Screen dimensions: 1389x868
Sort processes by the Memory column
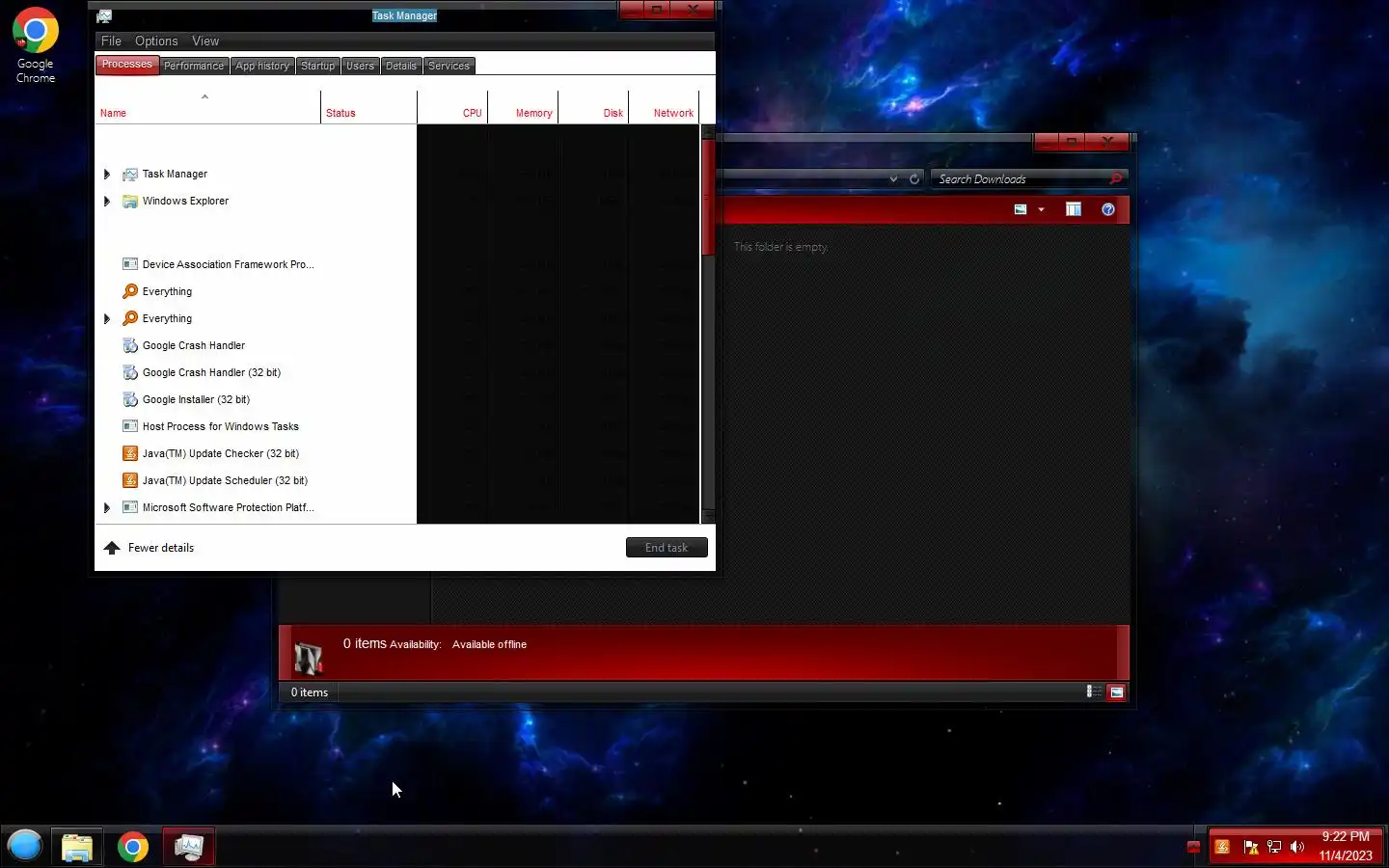(523, 107)
